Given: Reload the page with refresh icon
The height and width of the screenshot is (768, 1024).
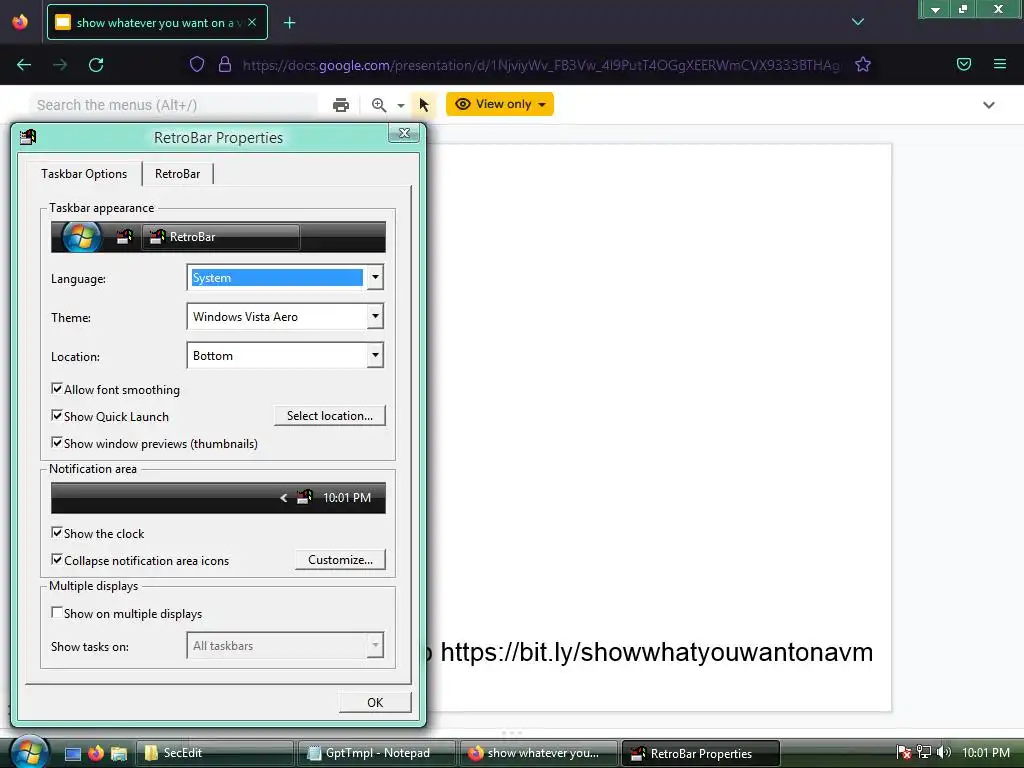Looking at the screenshot, I should click(x=96, y=65).
